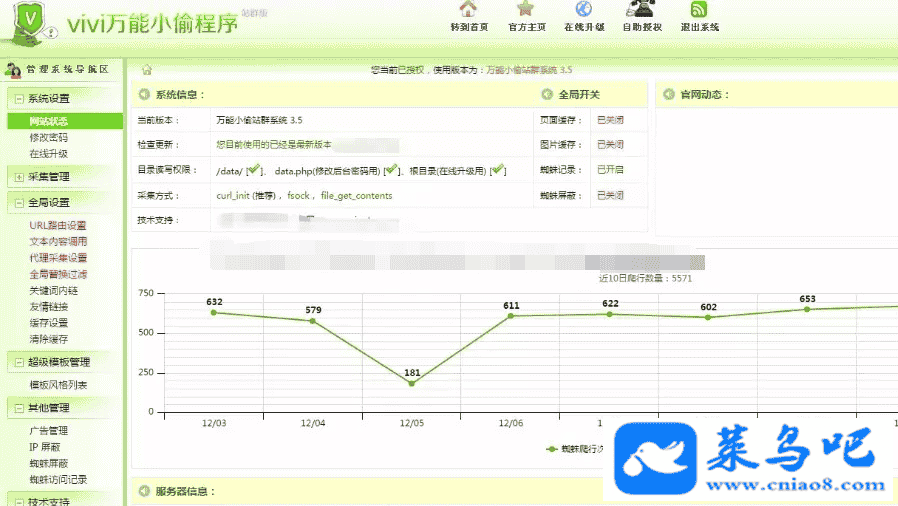Click the 在线升级 globe icon
The height and width of the screenshot is (506, 898).
pos(584,11)
